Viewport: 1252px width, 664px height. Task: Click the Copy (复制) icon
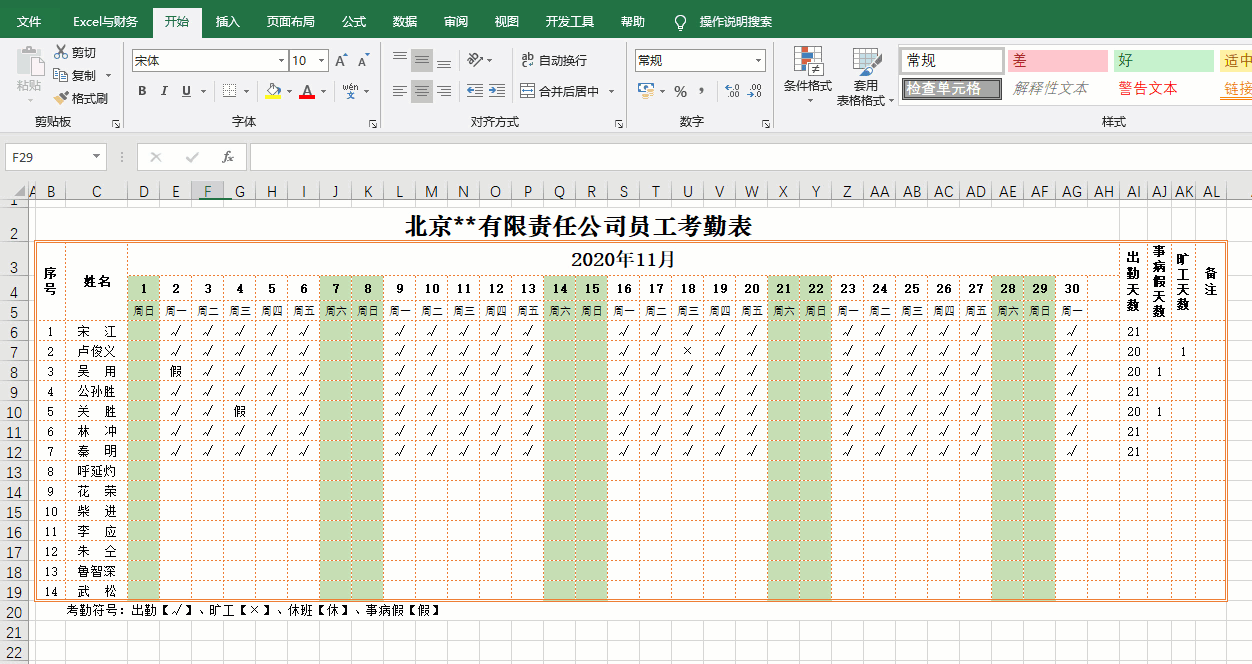coord(61,76)
